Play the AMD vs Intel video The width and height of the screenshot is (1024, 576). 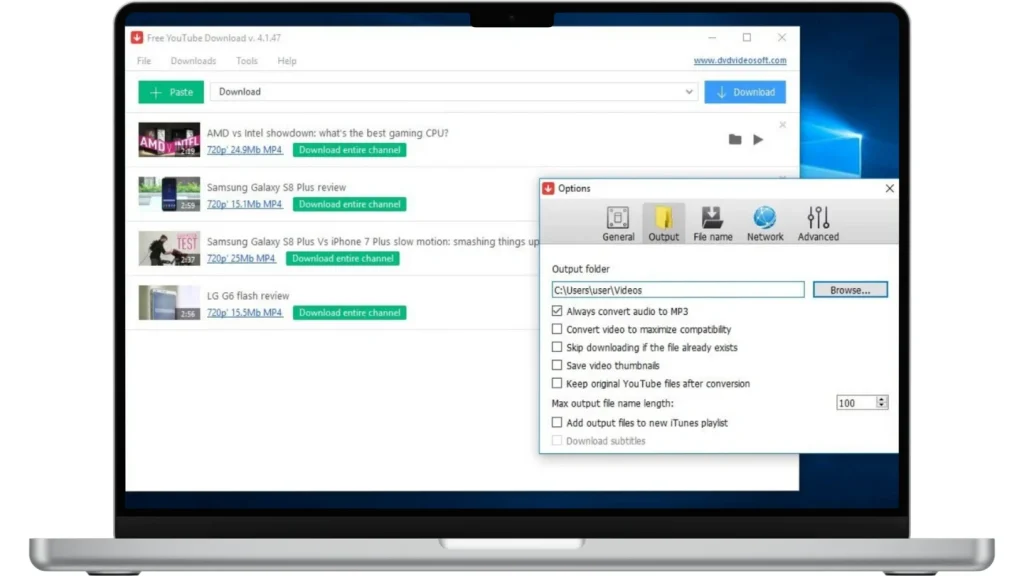coord(758,140)
